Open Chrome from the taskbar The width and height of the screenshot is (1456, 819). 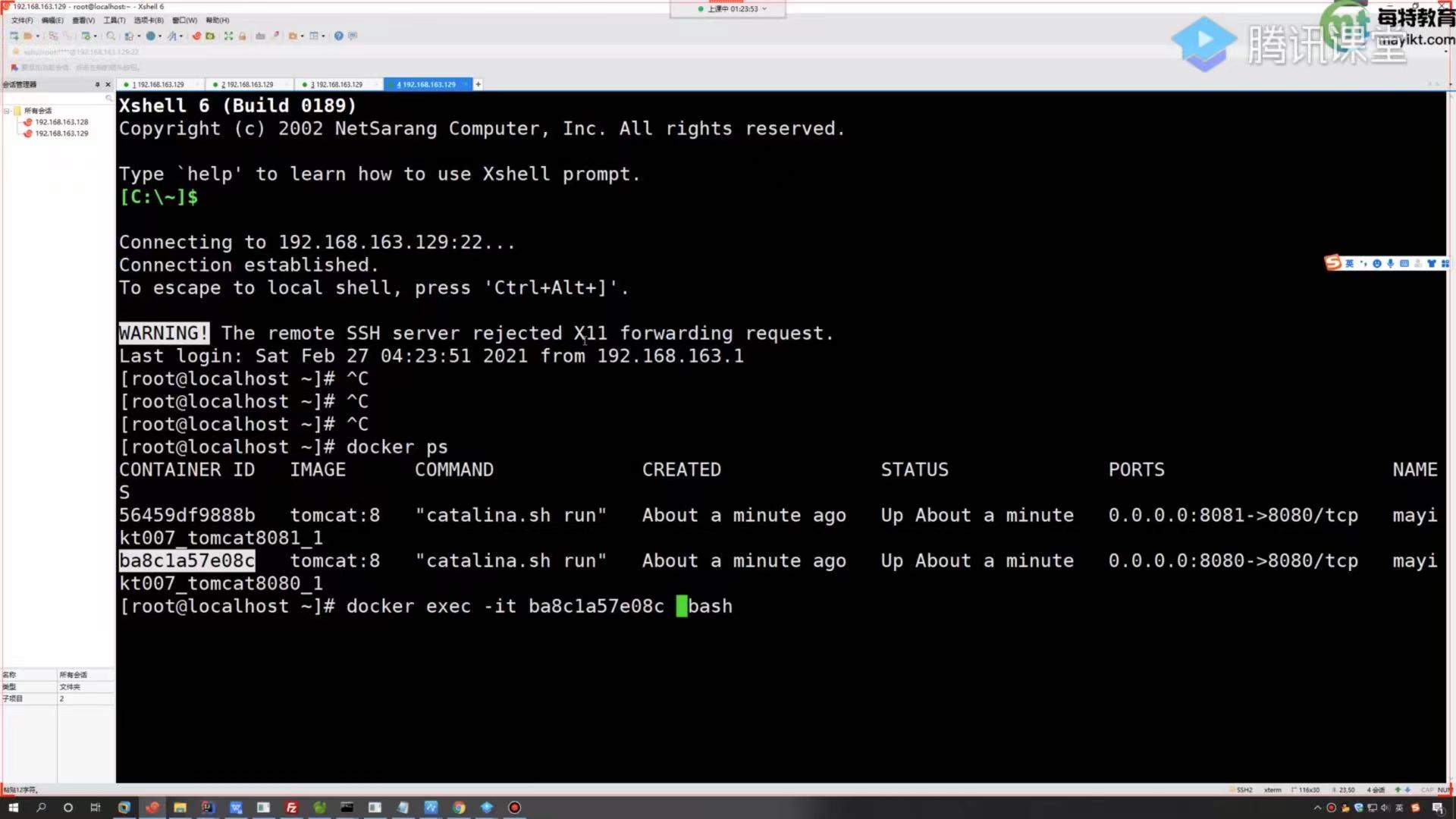459,808
